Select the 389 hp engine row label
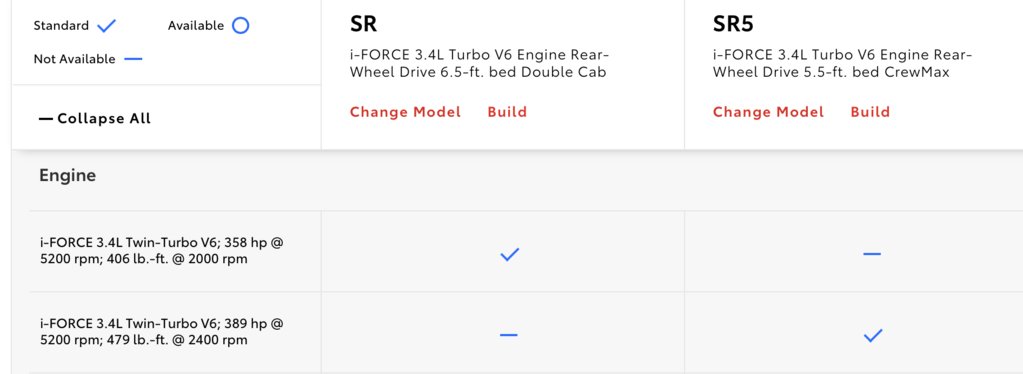 coord(162,332)
